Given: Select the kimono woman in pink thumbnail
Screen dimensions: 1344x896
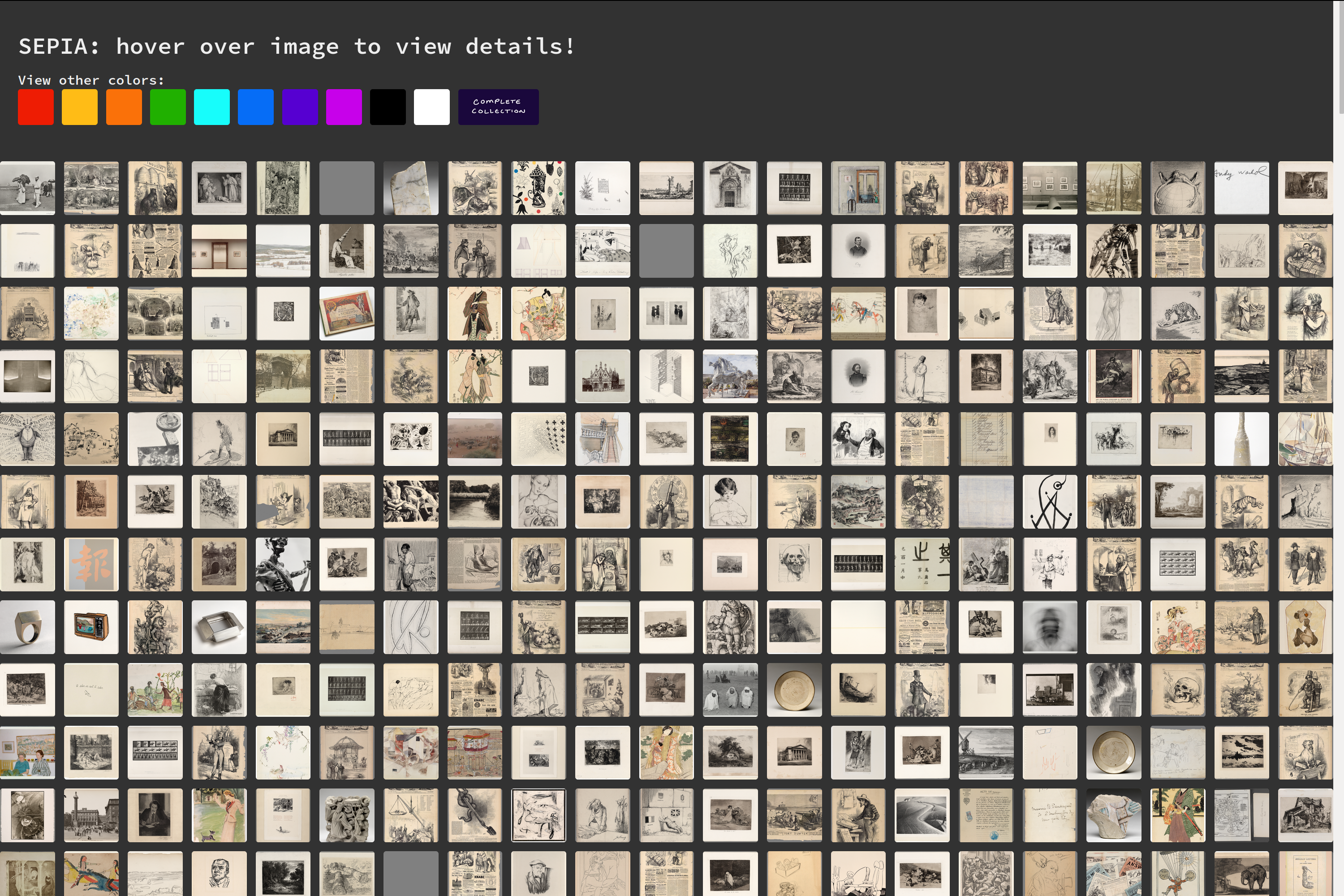Looking at the screenshot, I should point(1177,627).
